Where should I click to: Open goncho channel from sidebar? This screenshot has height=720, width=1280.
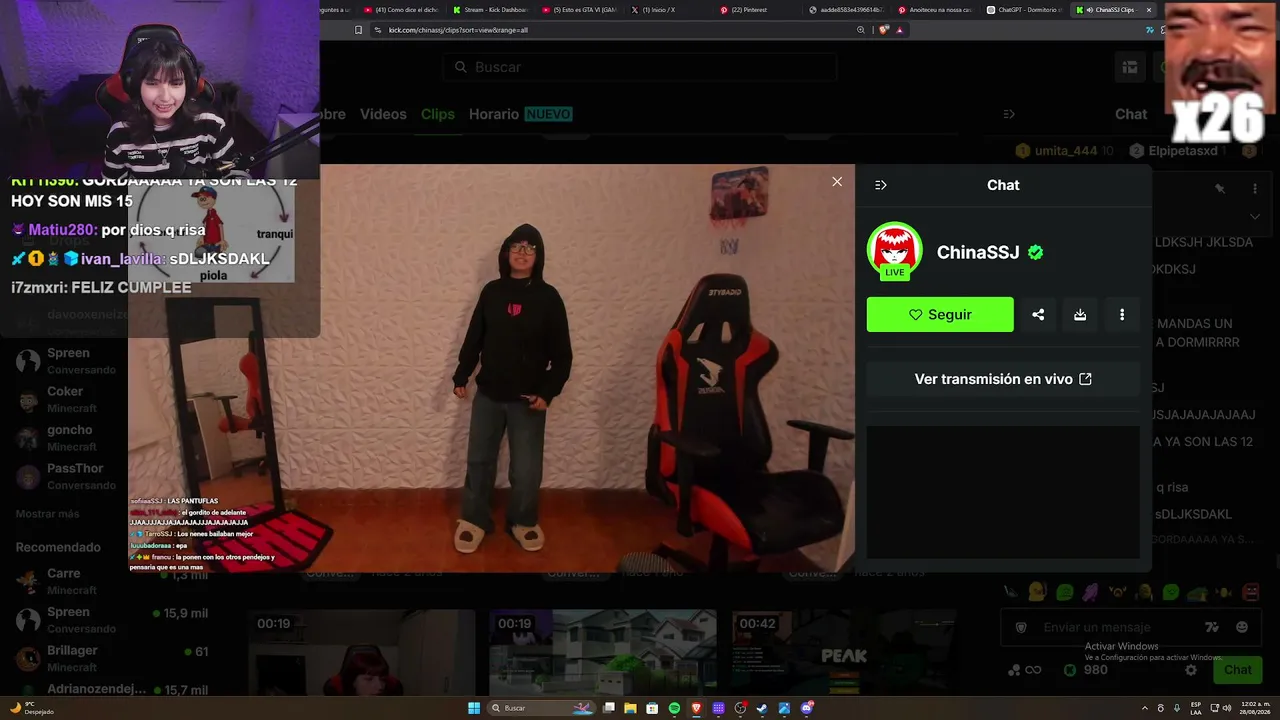pos(70,438)
